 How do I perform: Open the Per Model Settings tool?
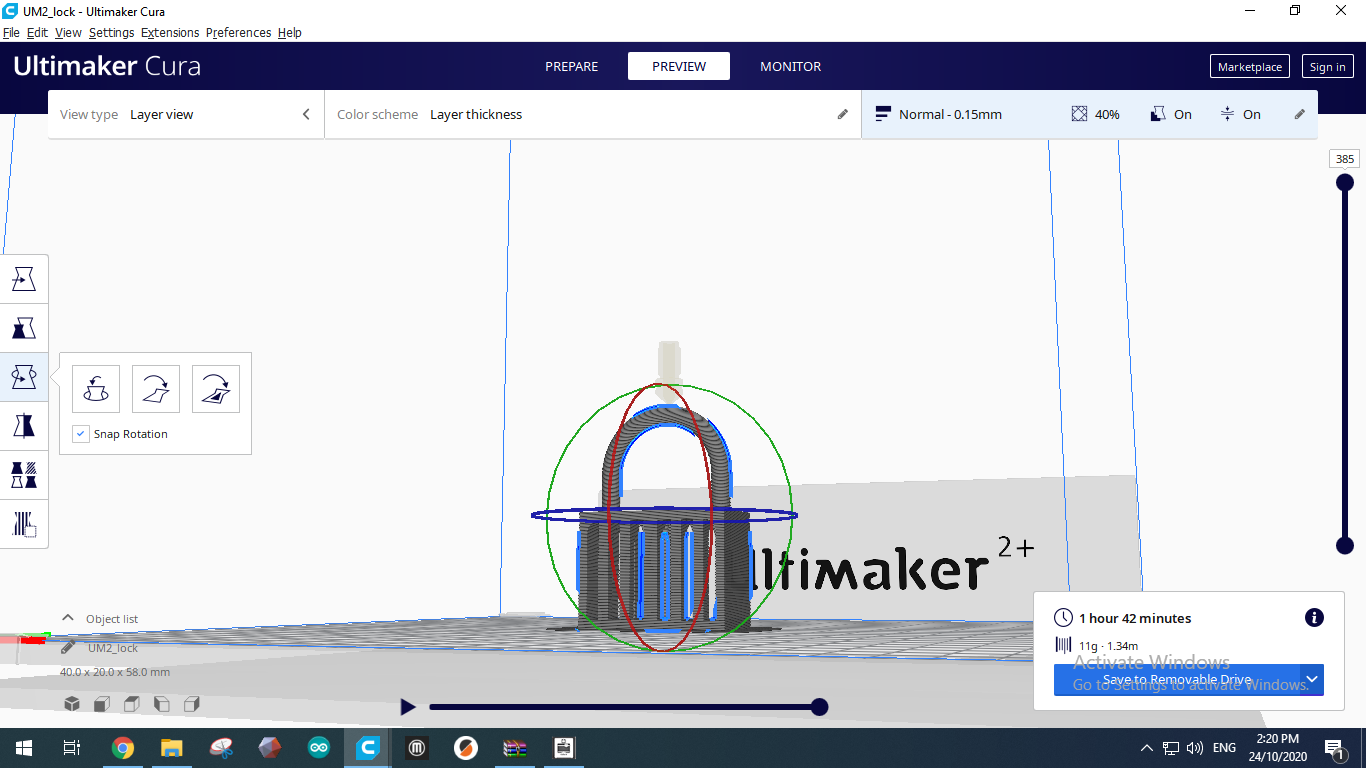point(24,475)
